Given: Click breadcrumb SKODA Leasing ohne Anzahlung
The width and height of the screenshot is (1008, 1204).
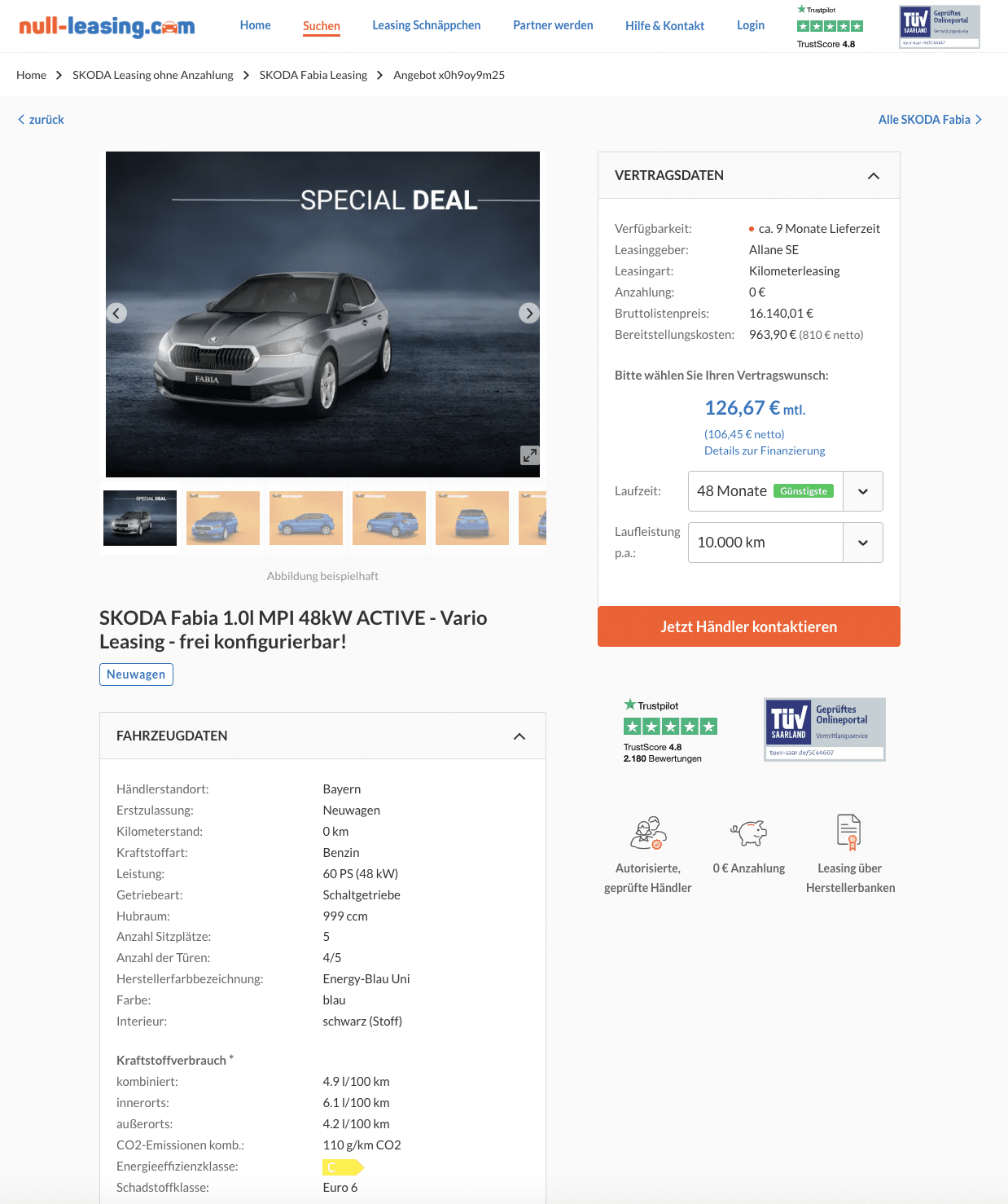Looking at the screenshot, I should coord(153,75).
